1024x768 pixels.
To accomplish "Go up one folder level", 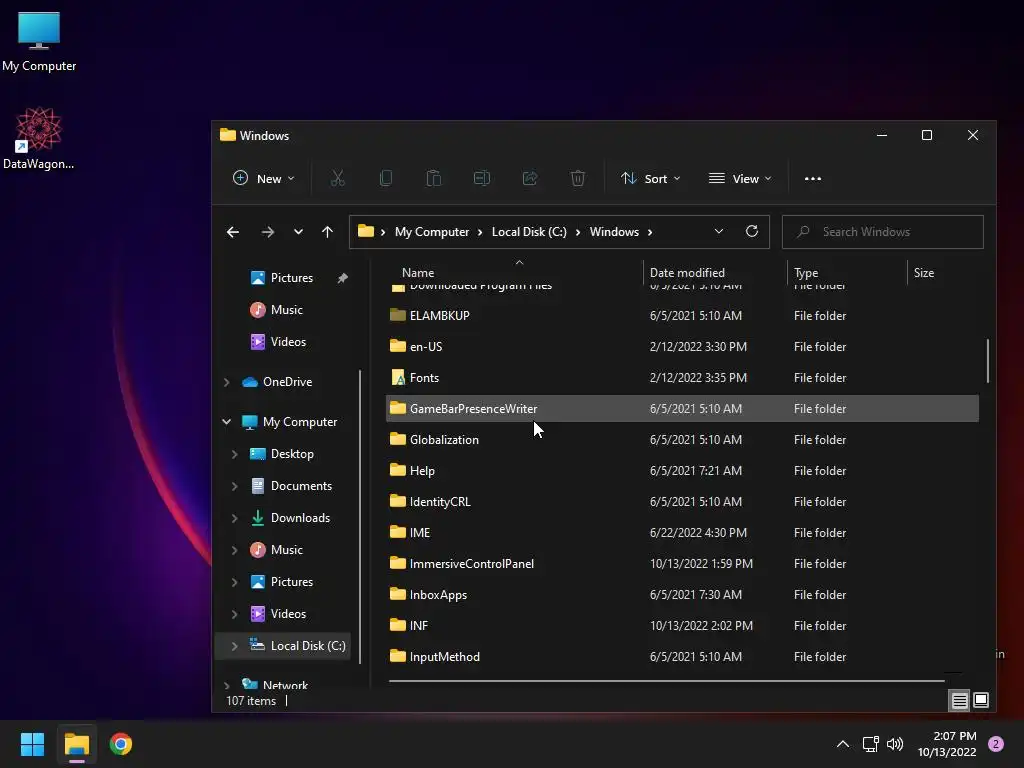I will (327, 232).
